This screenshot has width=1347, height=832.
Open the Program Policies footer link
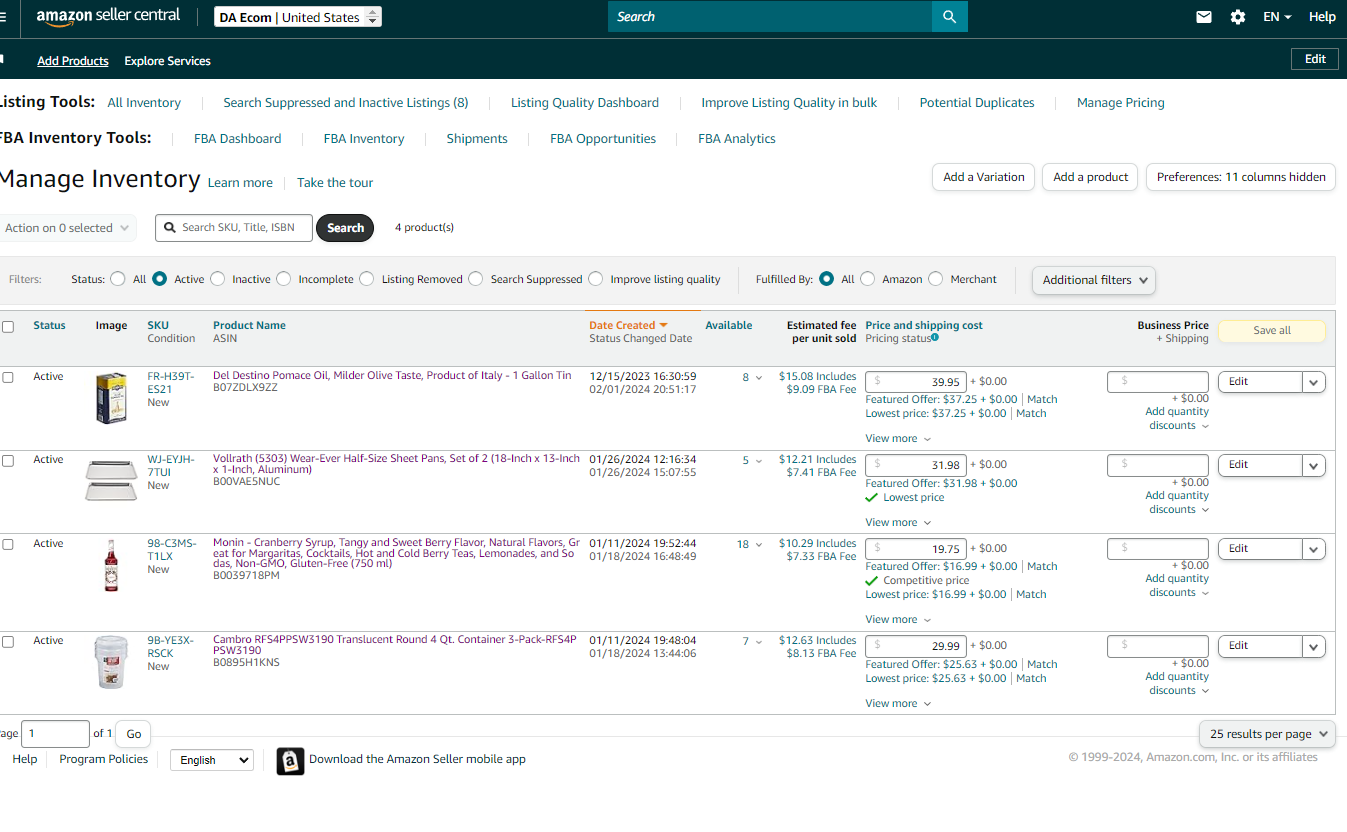[x=104, y=759]
